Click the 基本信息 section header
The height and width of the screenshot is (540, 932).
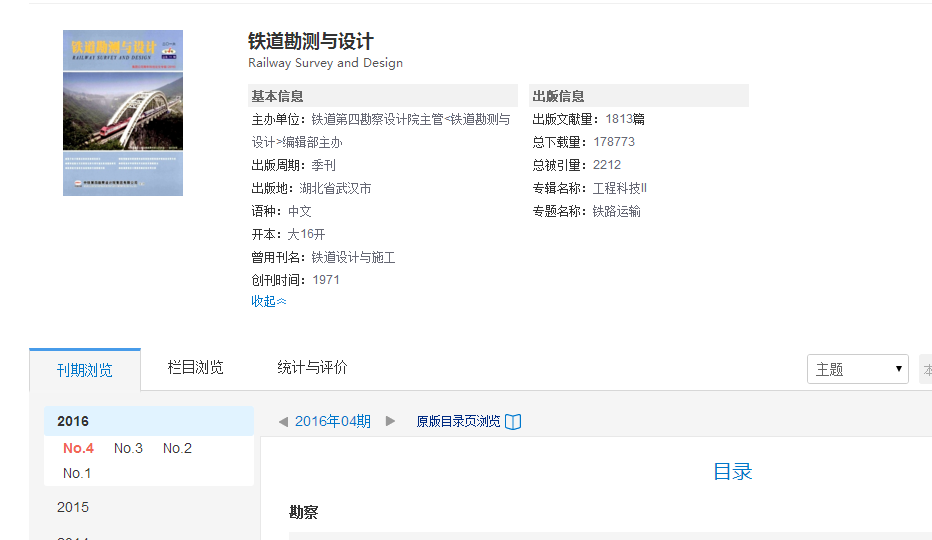(383, 96)
